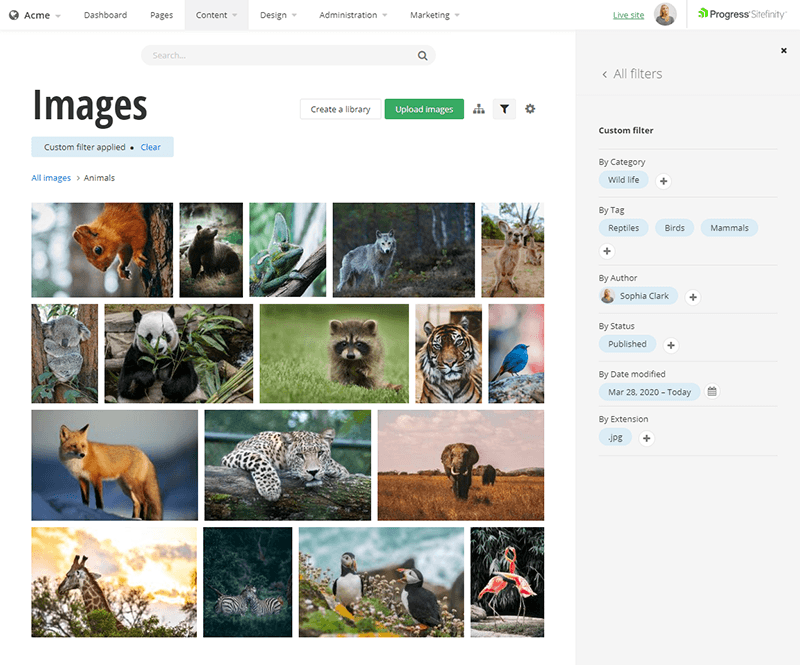Open the red squirrel image thumbnail
The image size is (800, 665).
(102, 250)
